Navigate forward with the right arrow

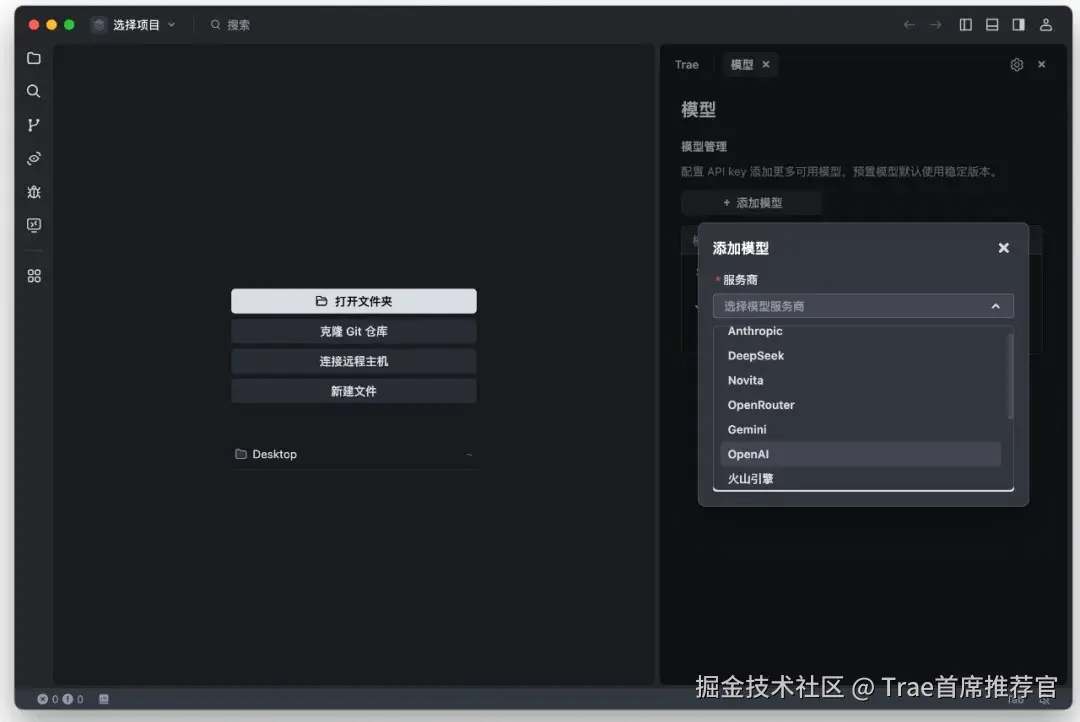click(935, 25)
